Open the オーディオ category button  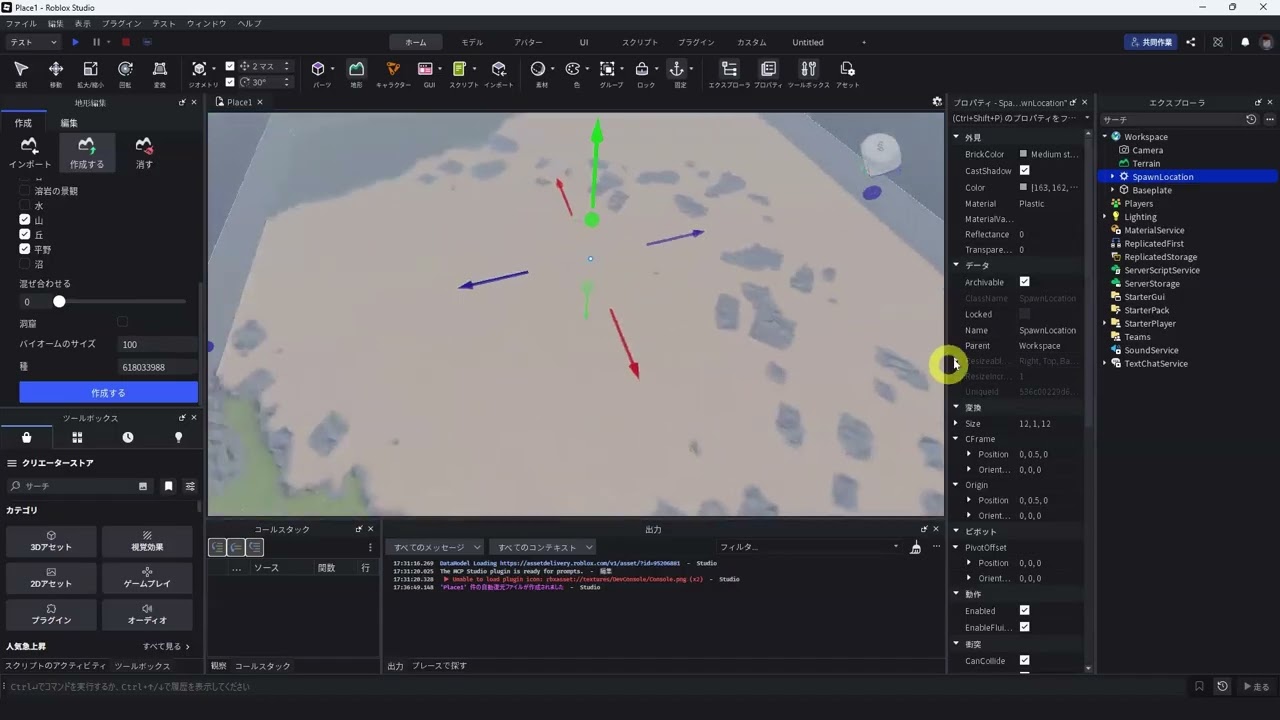click(147, 615)
